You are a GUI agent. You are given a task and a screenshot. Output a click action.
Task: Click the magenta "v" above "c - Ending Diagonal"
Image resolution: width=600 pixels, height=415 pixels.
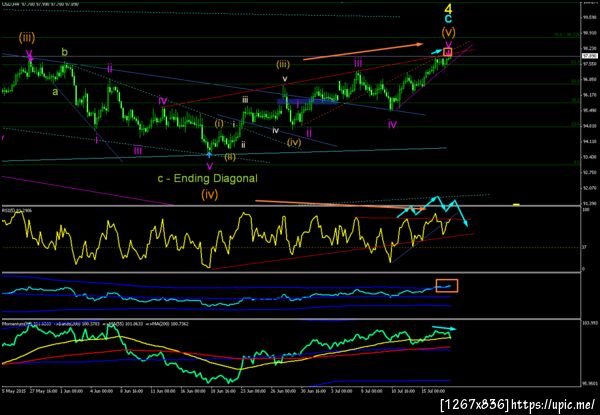(210, 166)
